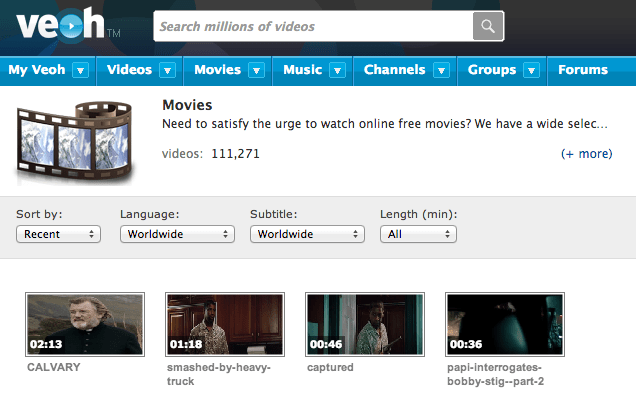Expand the Groups dropdown arrow

531,71
